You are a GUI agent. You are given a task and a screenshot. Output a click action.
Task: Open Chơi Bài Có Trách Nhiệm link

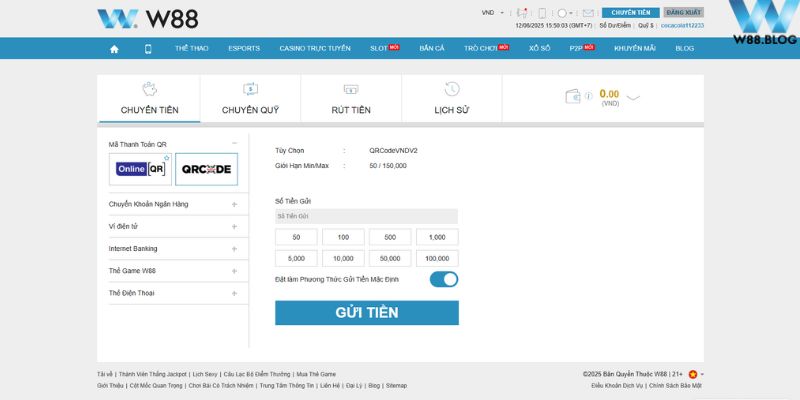click(220, 386)
